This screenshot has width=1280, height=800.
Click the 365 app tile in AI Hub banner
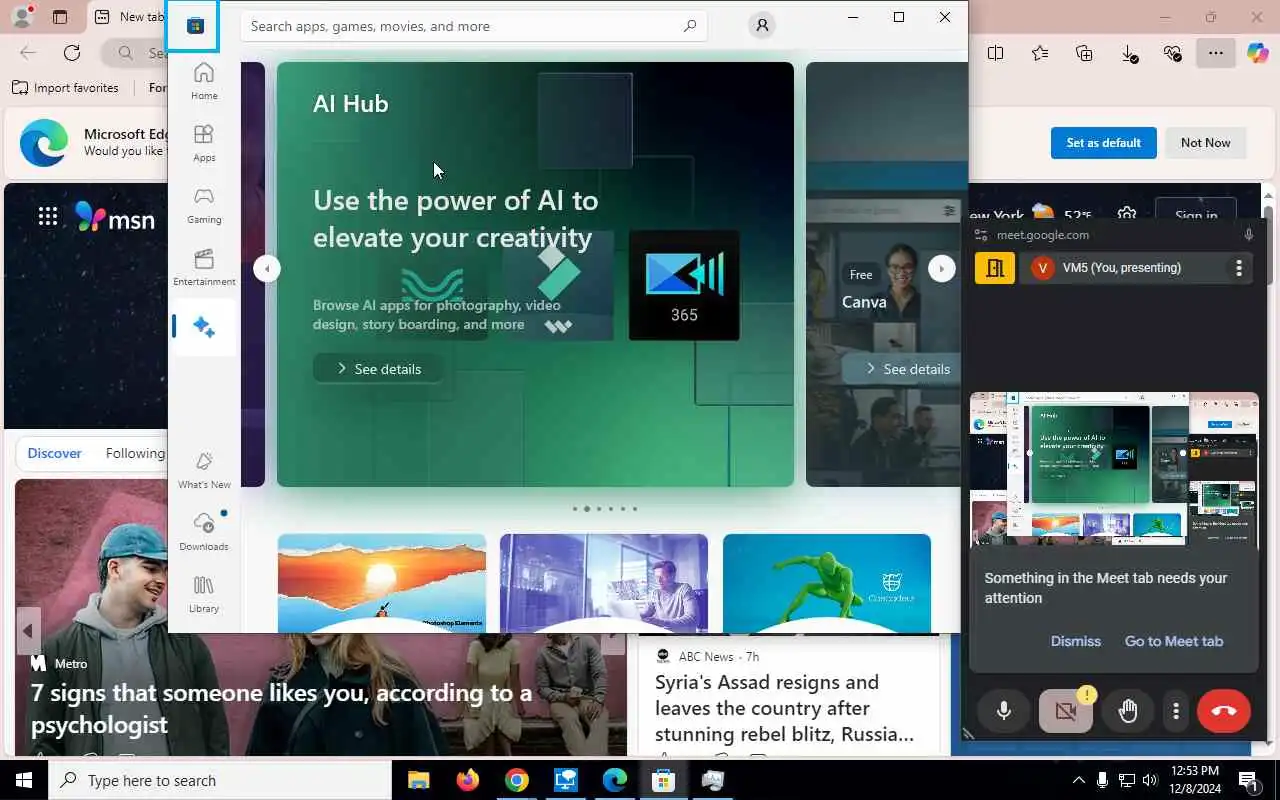point(684,285)
